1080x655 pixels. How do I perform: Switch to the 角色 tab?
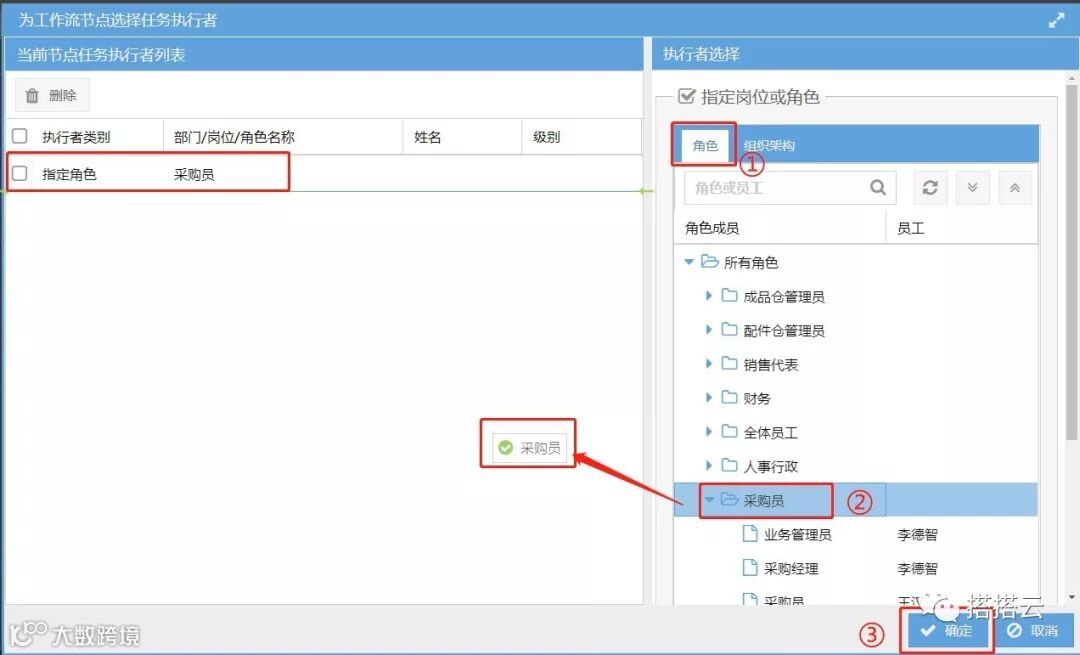(705, 145)
